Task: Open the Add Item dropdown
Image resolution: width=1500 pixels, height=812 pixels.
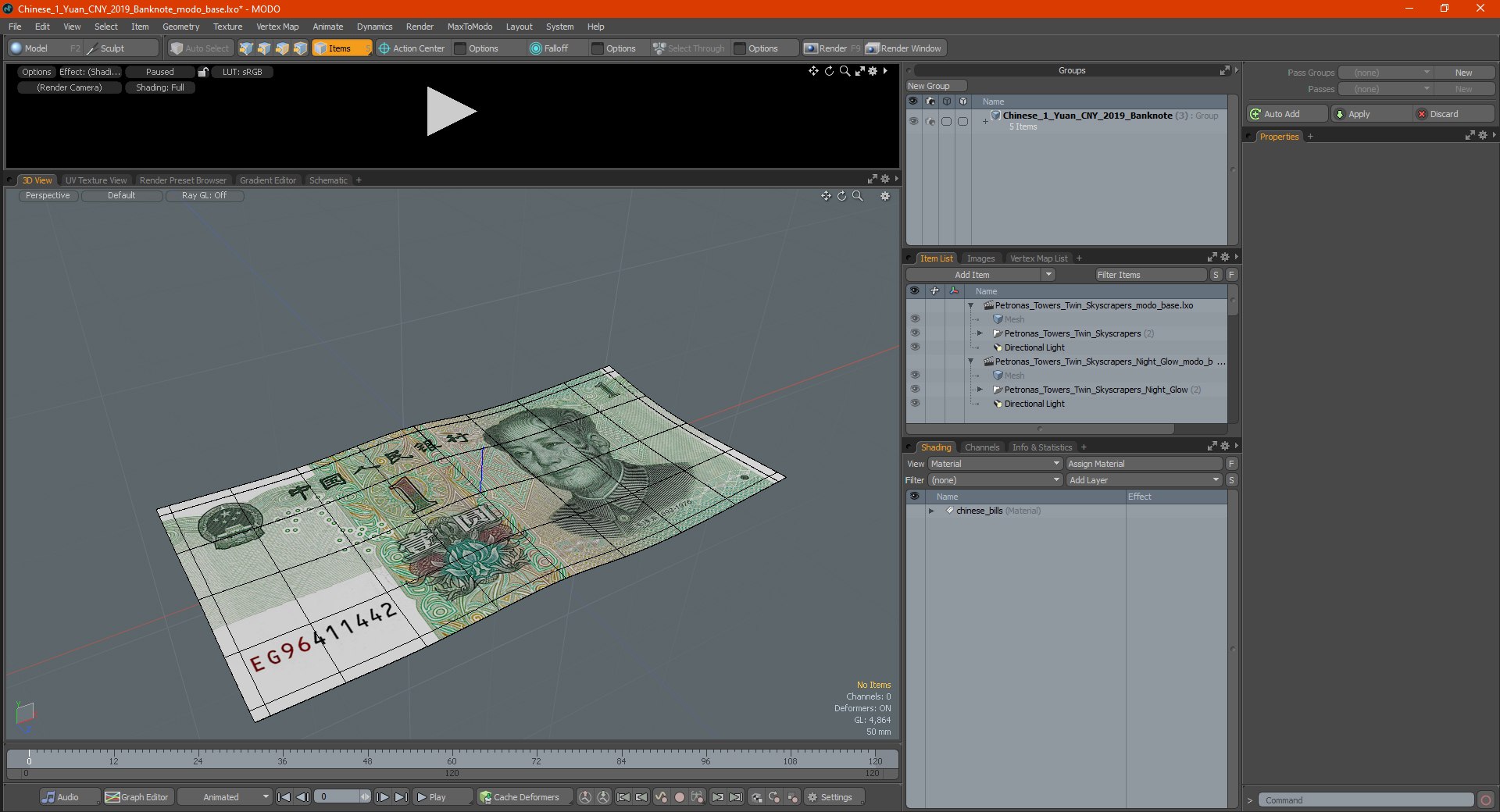Action: [981, 275]
